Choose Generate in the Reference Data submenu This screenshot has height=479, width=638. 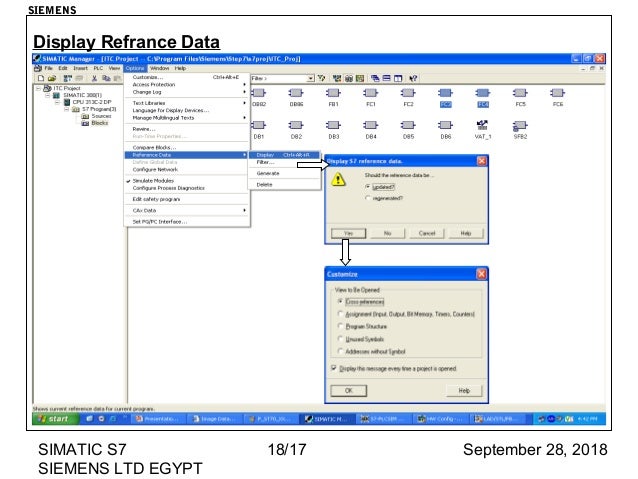(284, 173)
